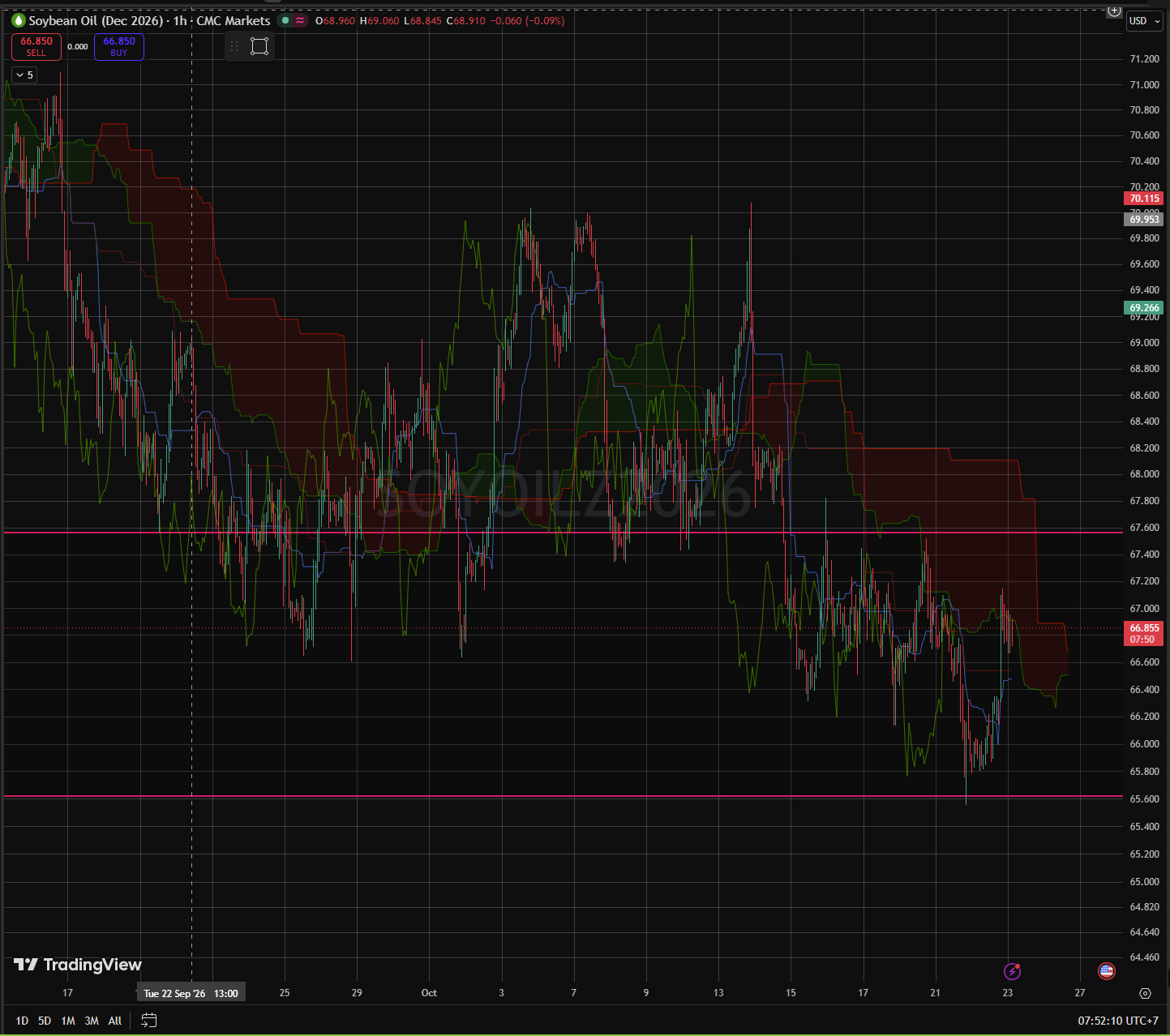This screenshot has height=1036, width=1170.
Task: Click the plus button above the price scale
Action: (x=1114, y=11)
